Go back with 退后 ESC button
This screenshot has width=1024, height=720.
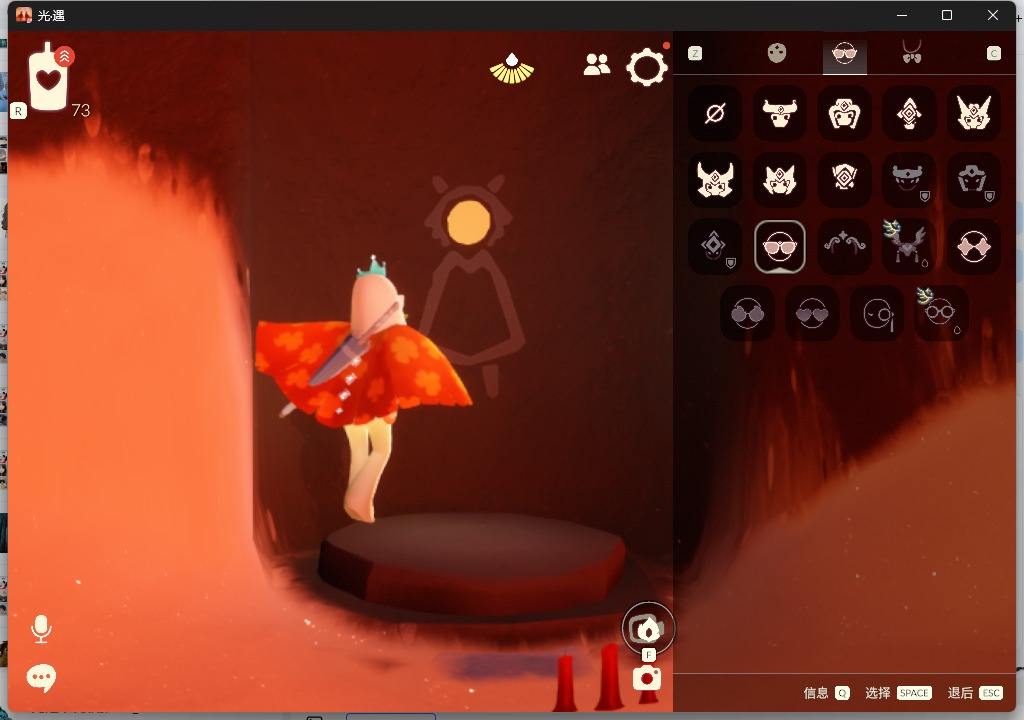[975, 693]
